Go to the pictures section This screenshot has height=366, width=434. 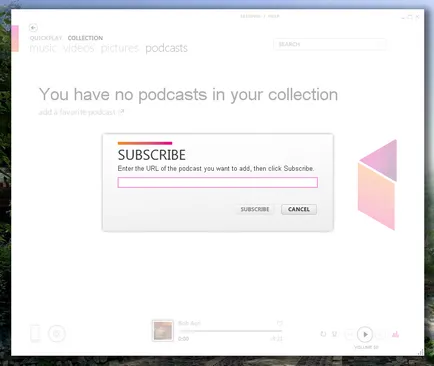click(120, 48)
